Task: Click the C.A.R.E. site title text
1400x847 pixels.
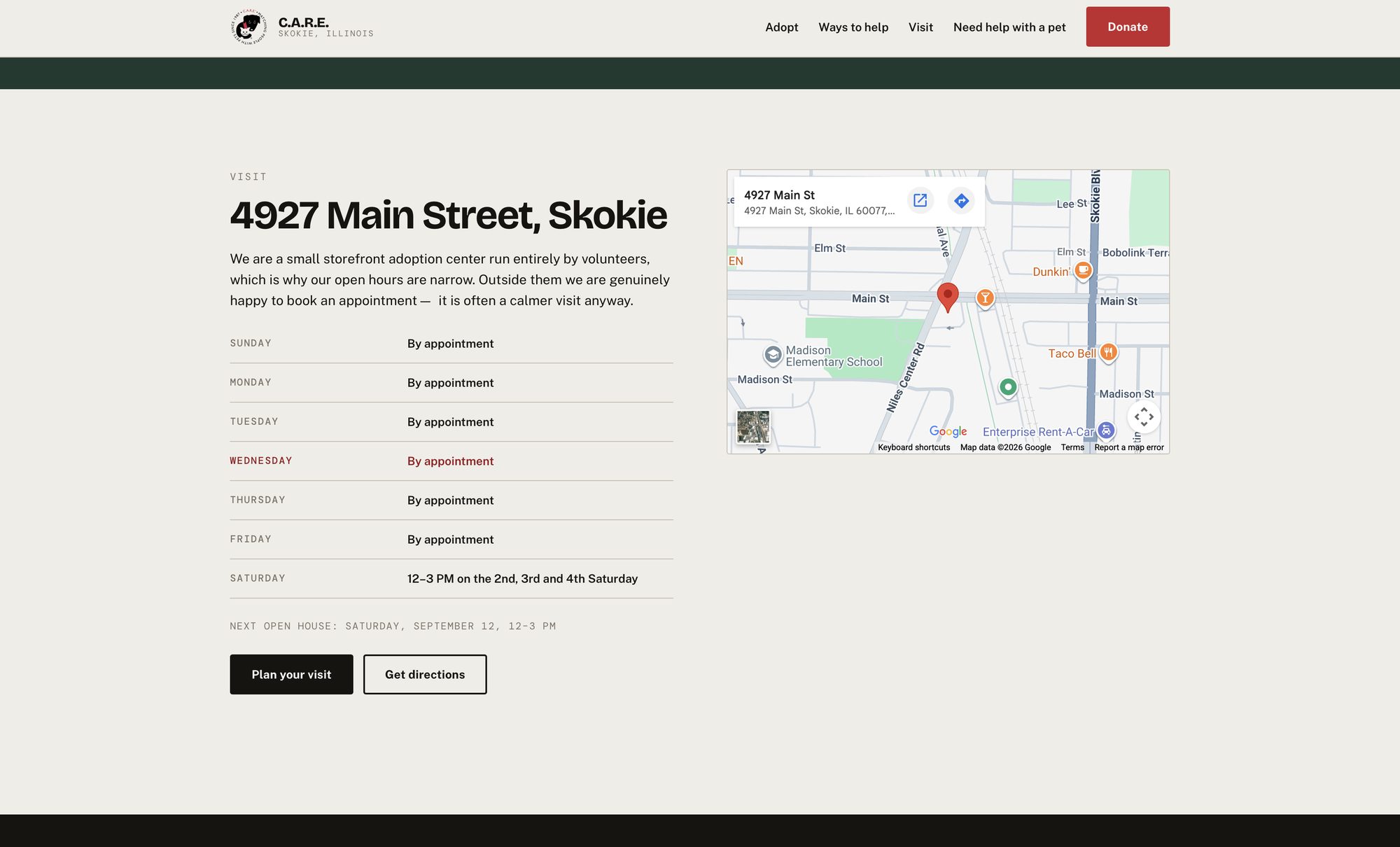Action: [x=304, y=22]
